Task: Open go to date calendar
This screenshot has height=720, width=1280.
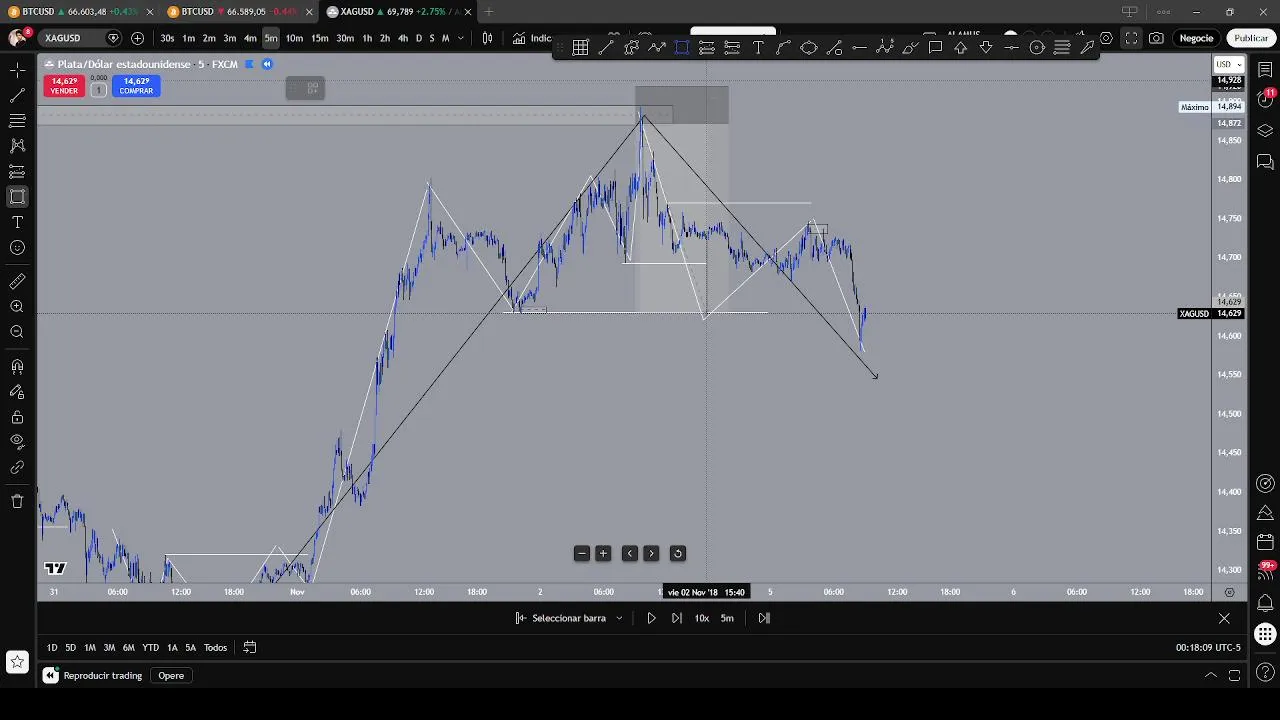Action: [250, 648]
